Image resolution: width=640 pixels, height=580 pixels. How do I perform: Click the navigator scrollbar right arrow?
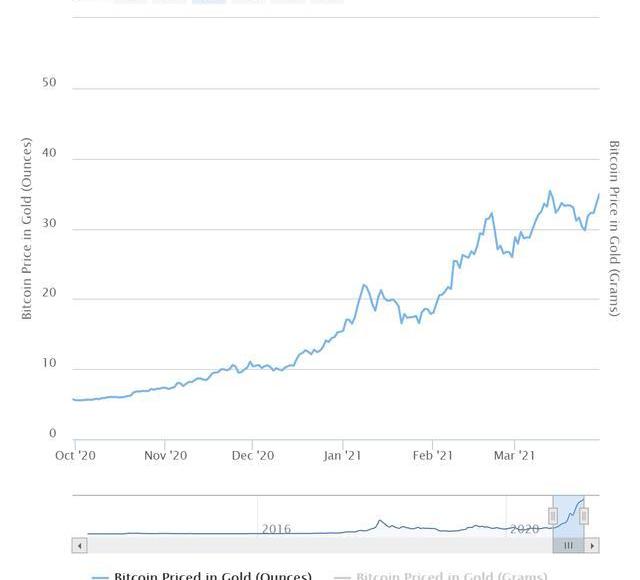click(x=592, y=545)
